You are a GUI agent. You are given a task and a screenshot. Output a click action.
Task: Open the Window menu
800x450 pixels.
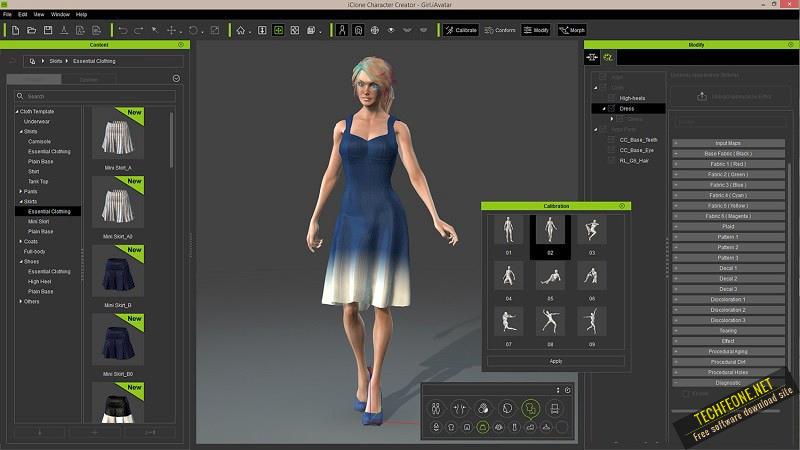pos(60,14)
